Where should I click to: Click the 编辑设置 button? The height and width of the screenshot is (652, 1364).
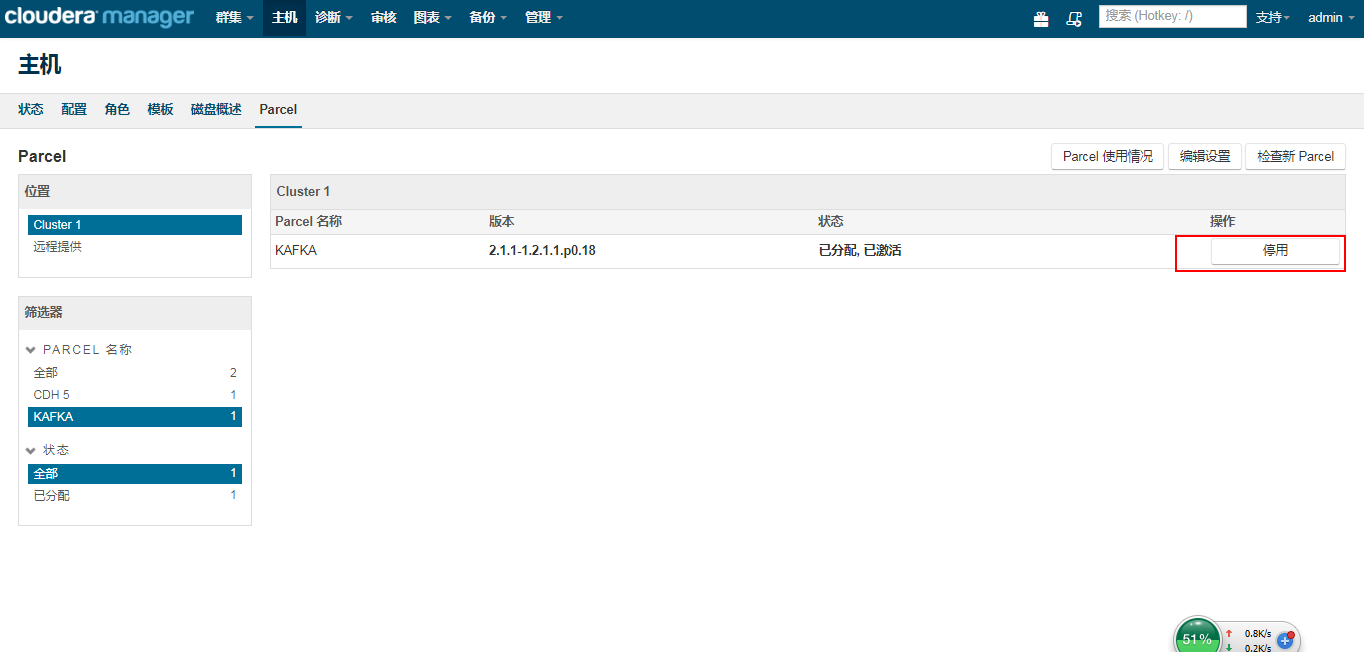[1205, 157]
